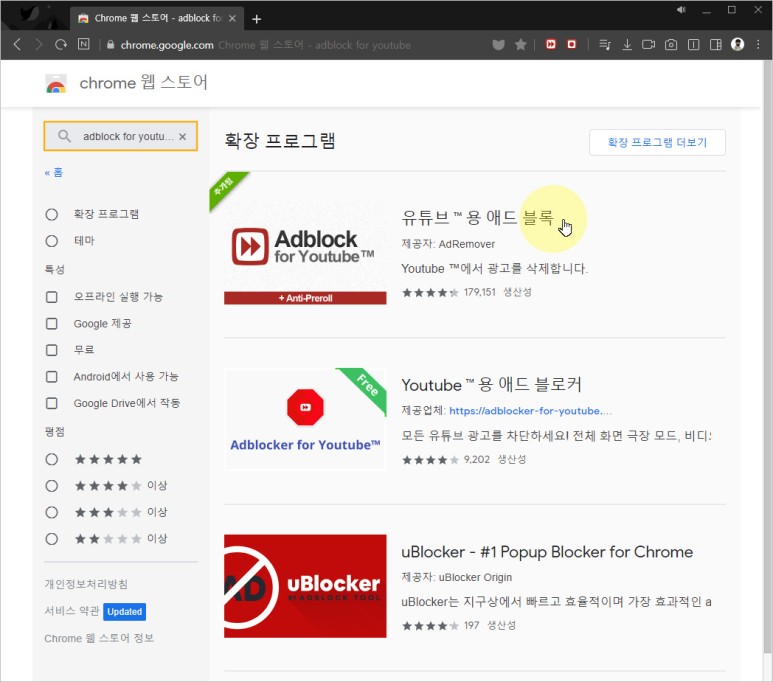Go back to the previous page

(x=17, y=45)
